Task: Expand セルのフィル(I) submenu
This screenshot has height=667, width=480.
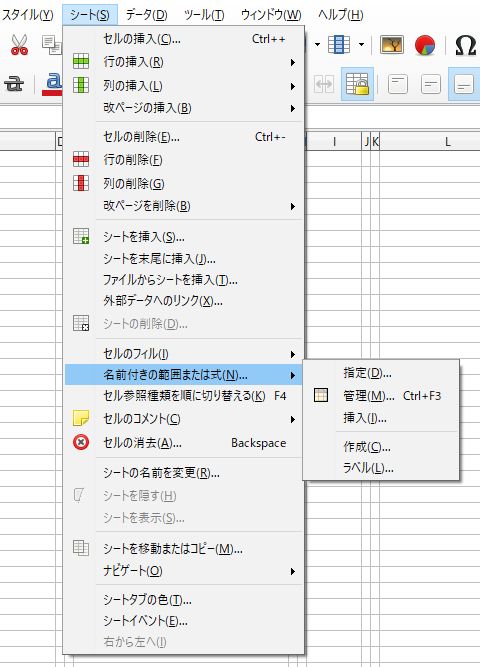Action: point(183,354)
